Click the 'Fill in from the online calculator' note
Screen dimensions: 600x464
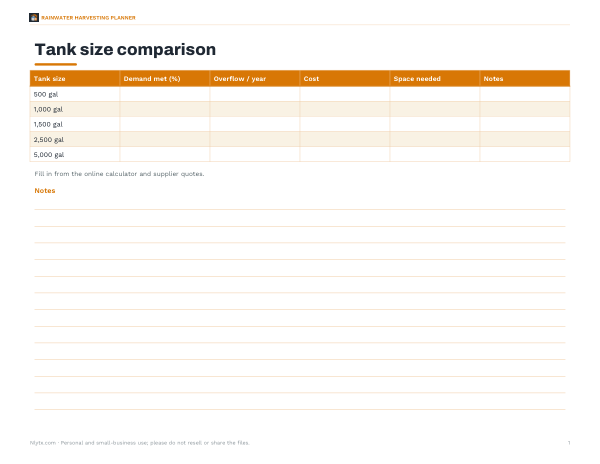click(119, 174)
